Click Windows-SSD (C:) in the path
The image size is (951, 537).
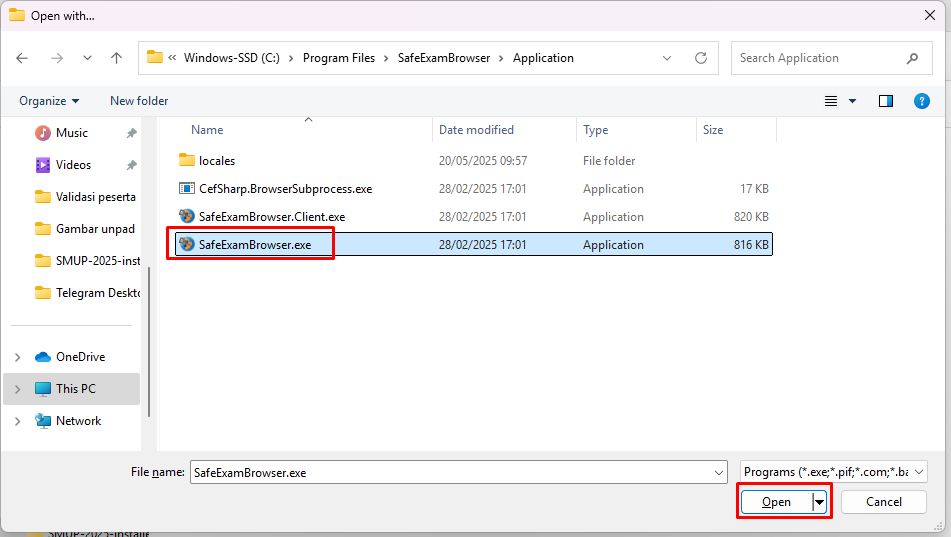click(x=232, y=58)
